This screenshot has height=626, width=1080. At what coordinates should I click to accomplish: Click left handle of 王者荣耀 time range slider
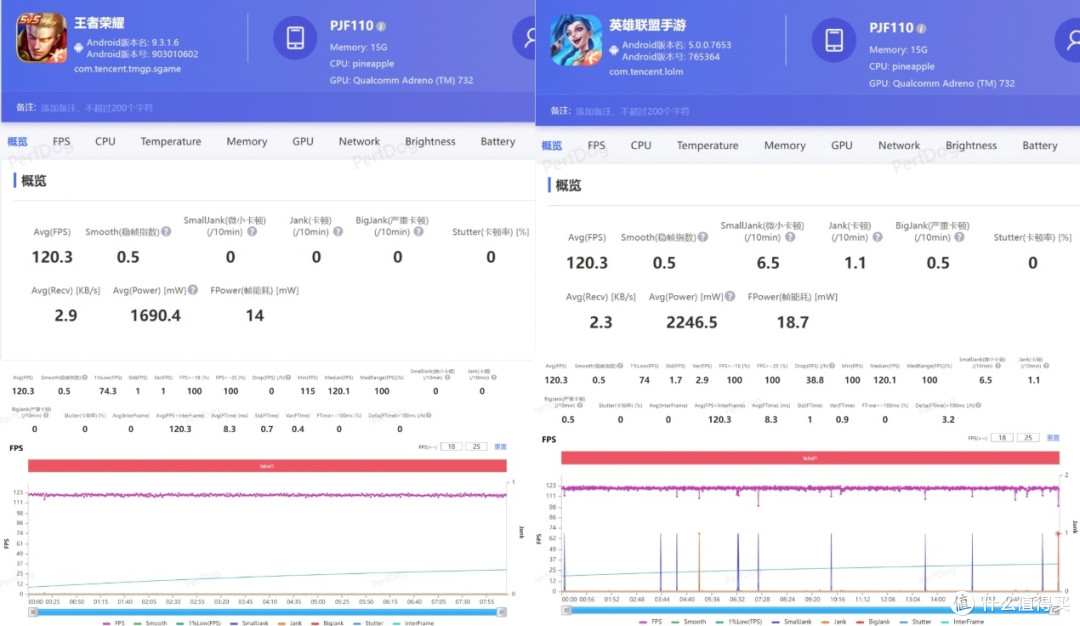click(x=32, y=612)
